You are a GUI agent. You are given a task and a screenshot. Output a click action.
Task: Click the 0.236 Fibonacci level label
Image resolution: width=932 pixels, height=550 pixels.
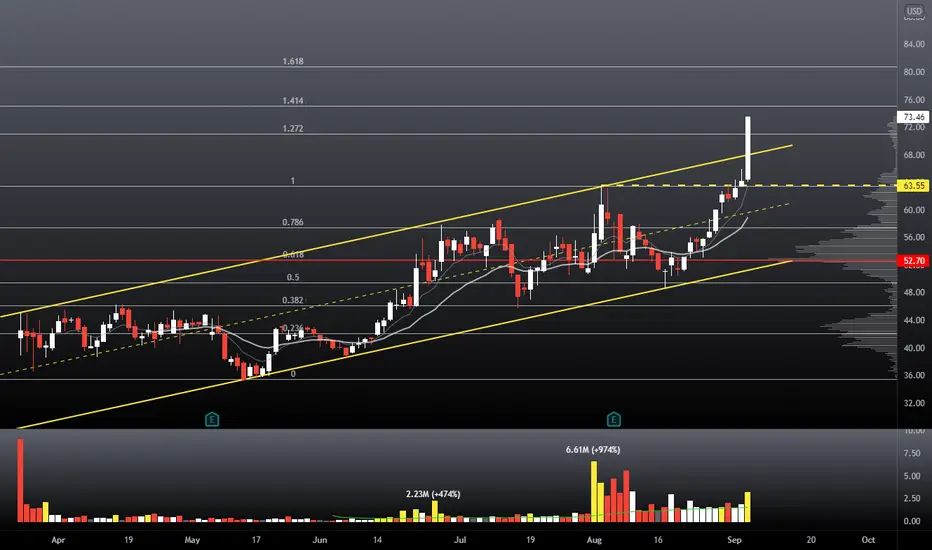(x=293, y=328)
